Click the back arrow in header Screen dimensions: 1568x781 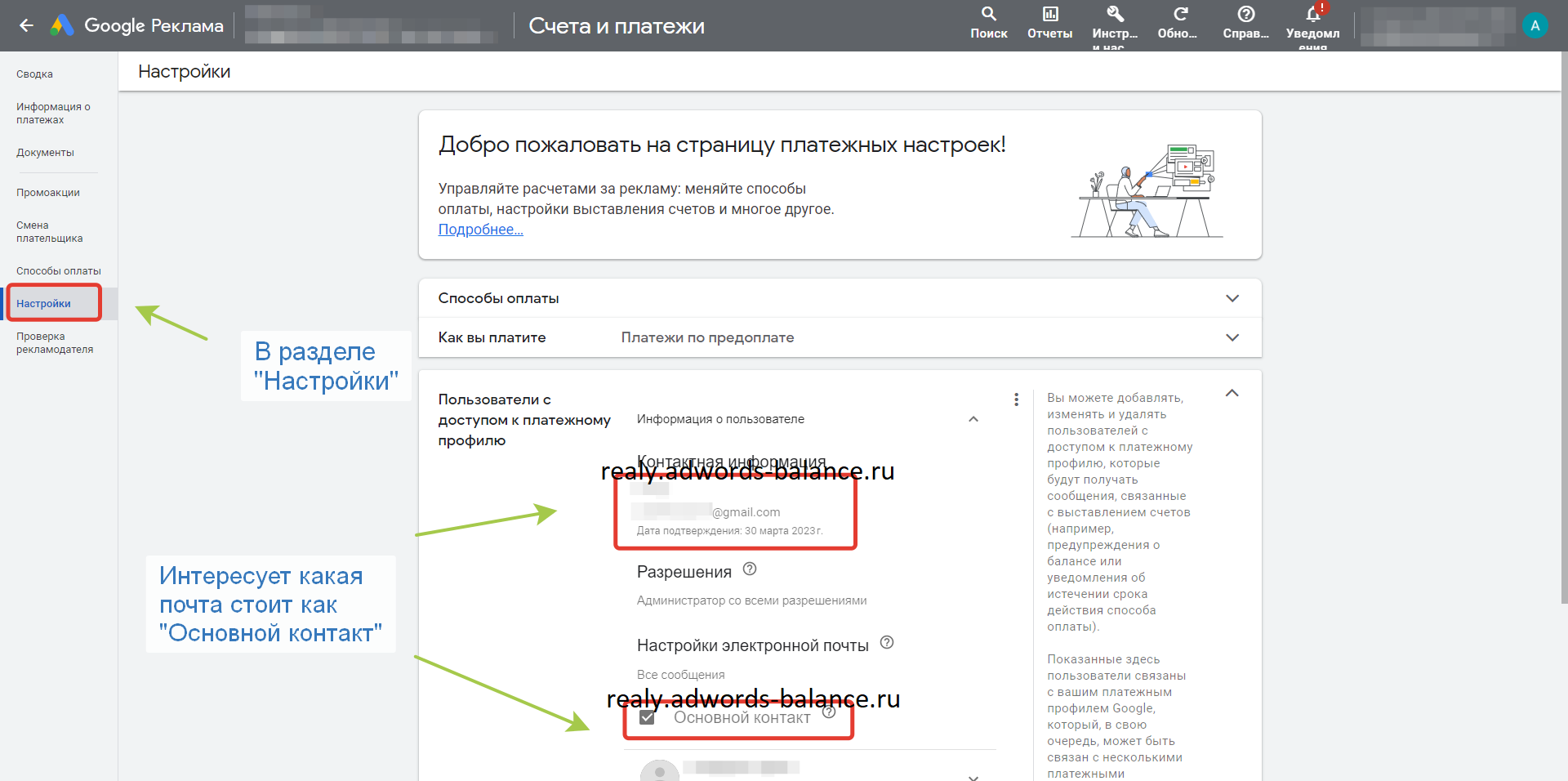26,25
